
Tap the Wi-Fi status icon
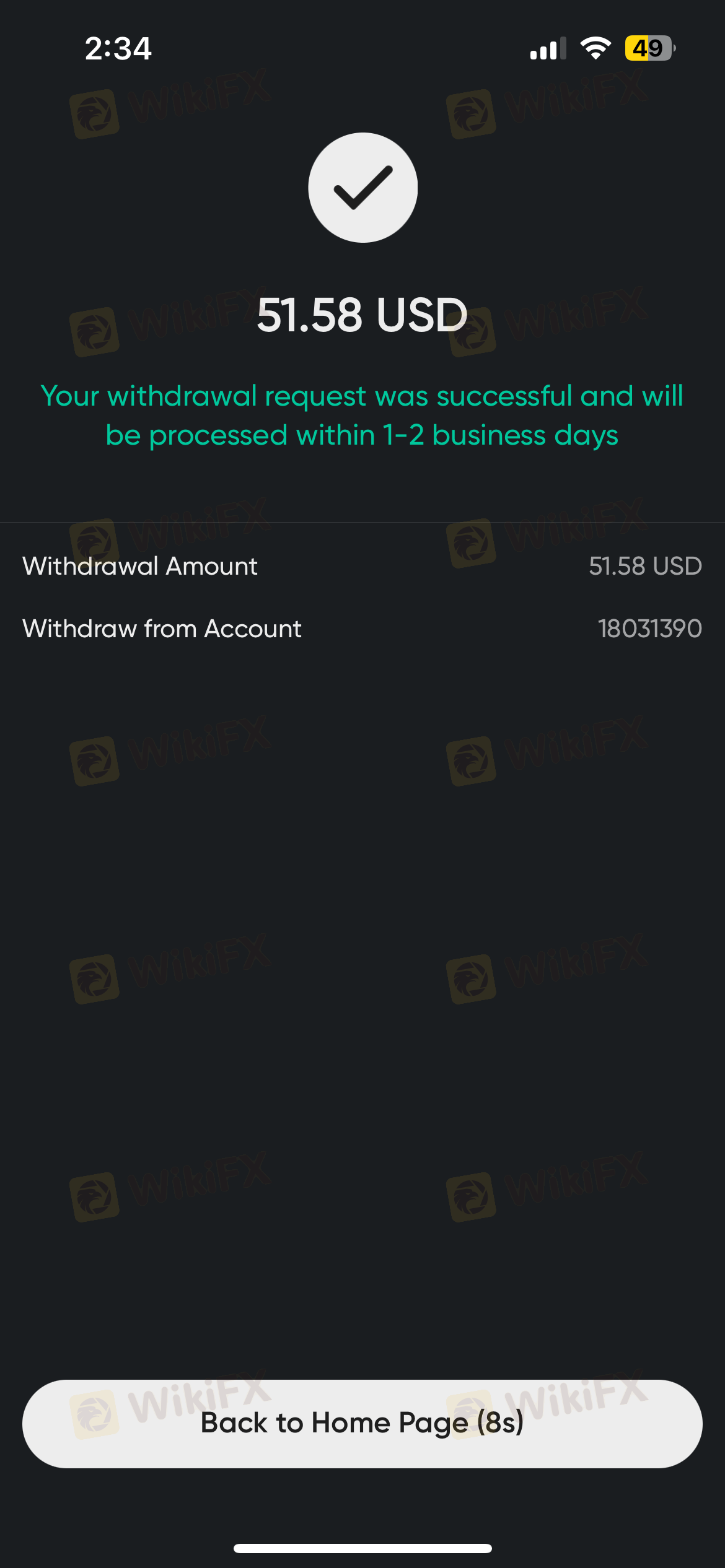tap(595, 48)
